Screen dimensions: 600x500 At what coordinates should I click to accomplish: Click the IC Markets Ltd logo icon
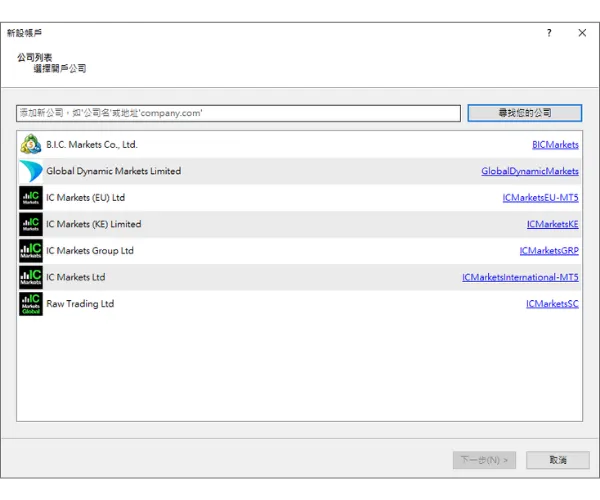click(30, 277)
